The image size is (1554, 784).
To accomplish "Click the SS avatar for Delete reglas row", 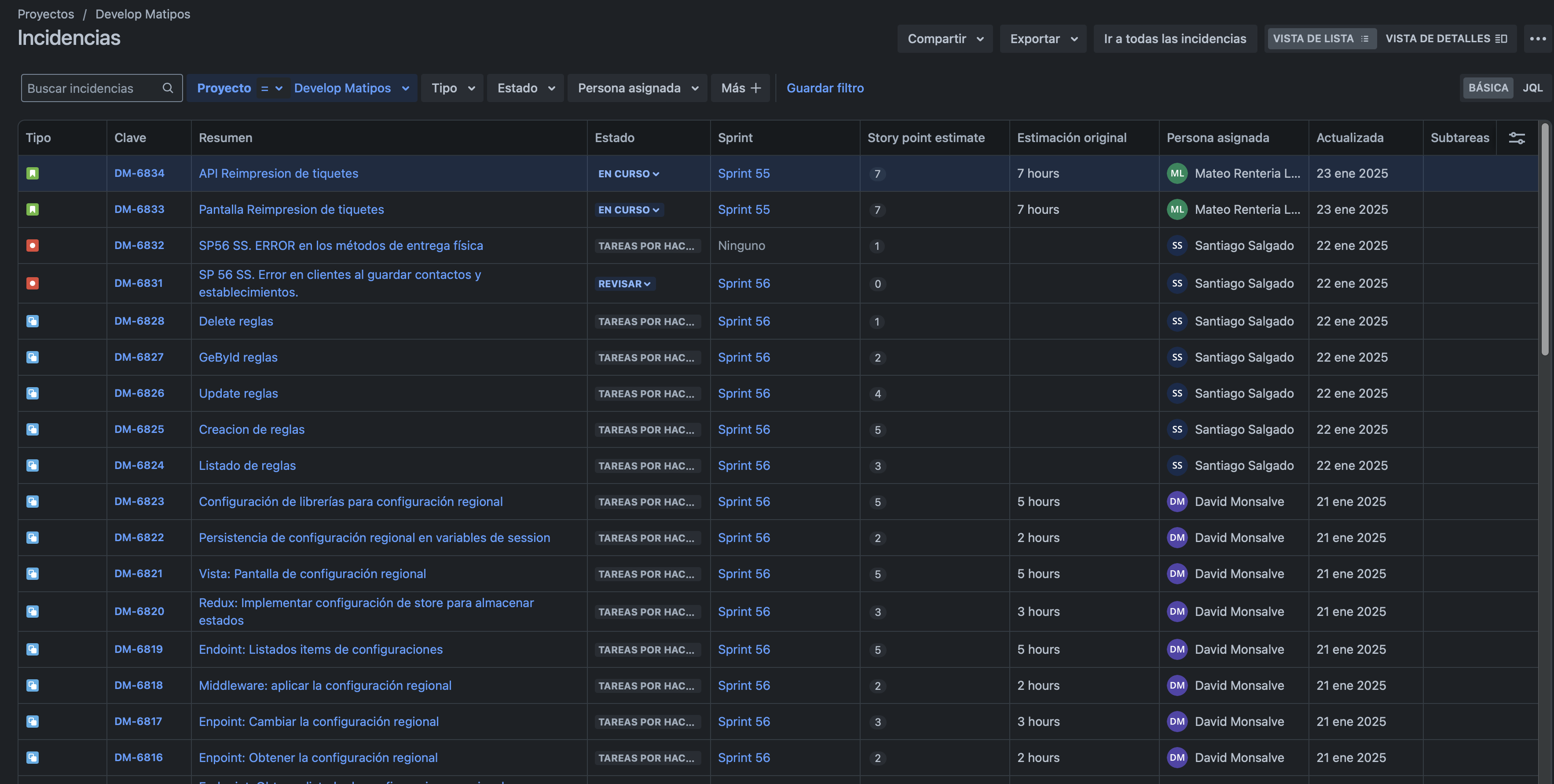I will pyautogui.click(x=1177, y=322).
